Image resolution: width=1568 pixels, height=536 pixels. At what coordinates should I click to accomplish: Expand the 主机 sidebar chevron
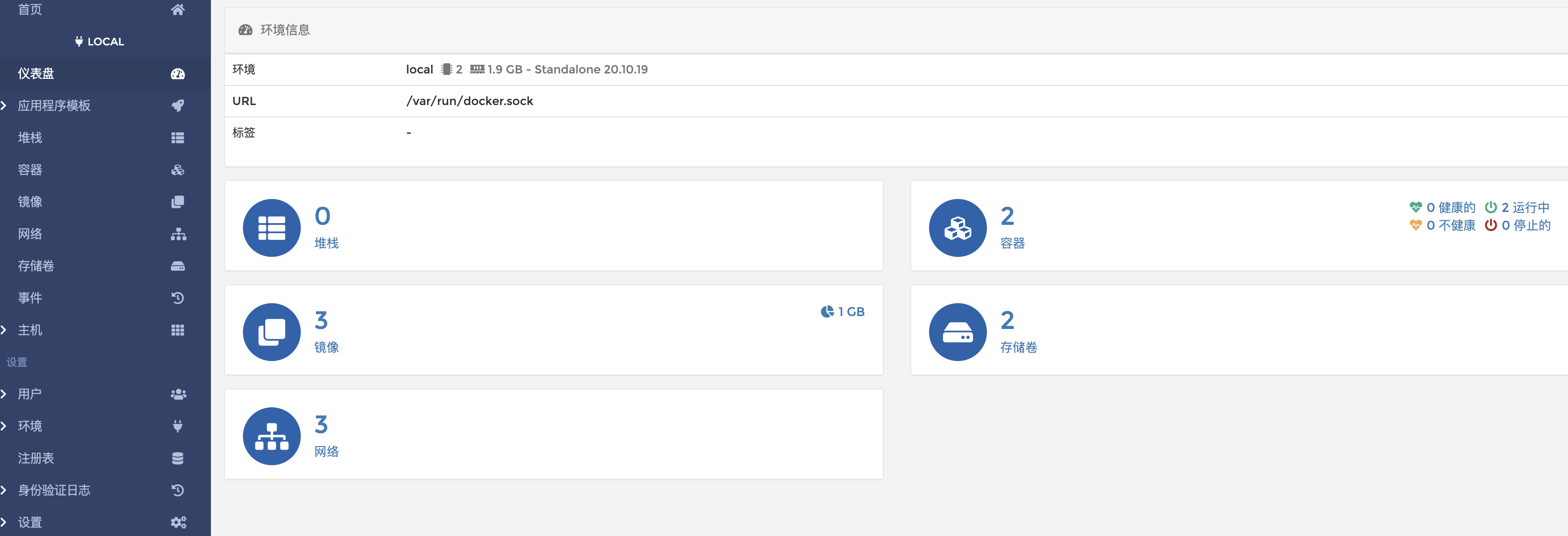(4, 330)
